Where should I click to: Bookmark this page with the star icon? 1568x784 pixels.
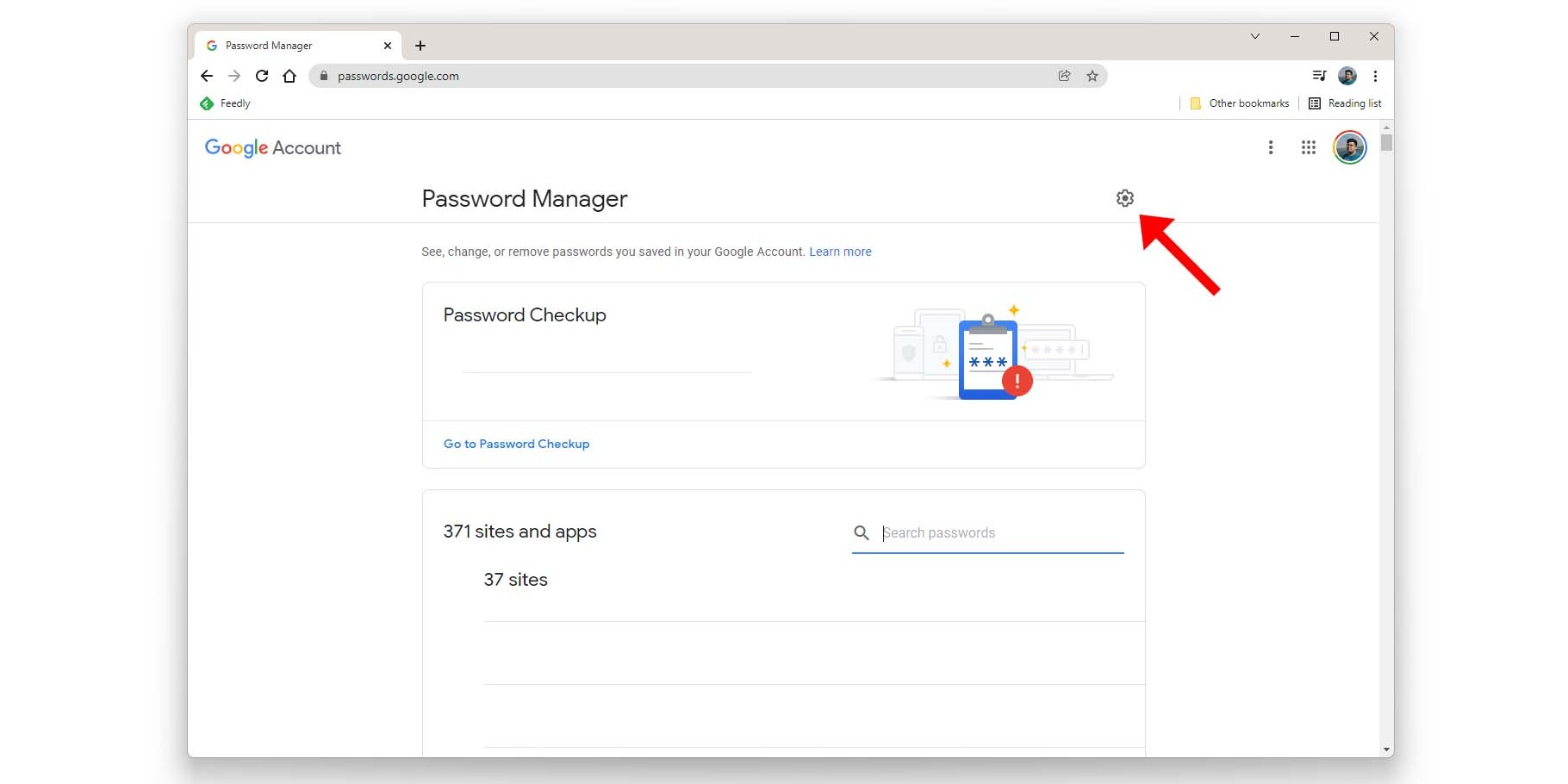(1092, 76)
